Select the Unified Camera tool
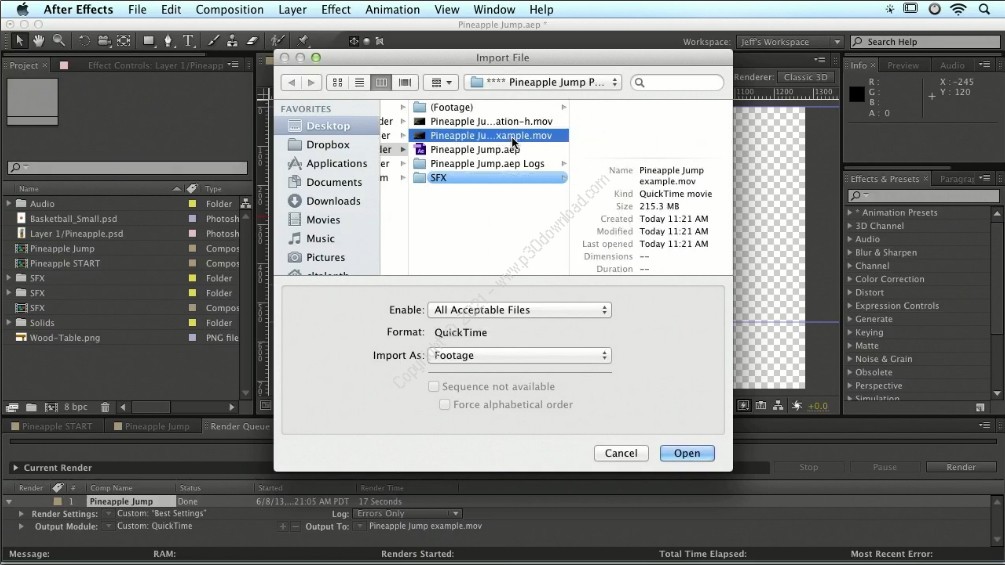The image size is (1005, 565). pos(104,41)
